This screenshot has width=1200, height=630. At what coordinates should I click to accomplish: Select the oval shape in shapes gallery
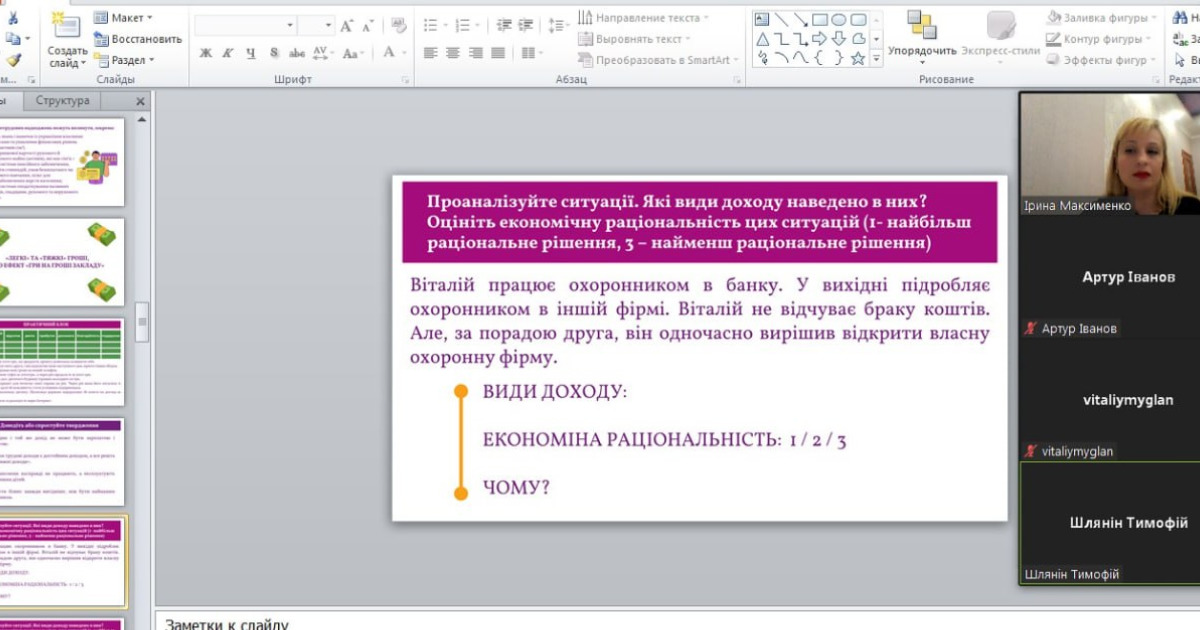tap(838, 18)
